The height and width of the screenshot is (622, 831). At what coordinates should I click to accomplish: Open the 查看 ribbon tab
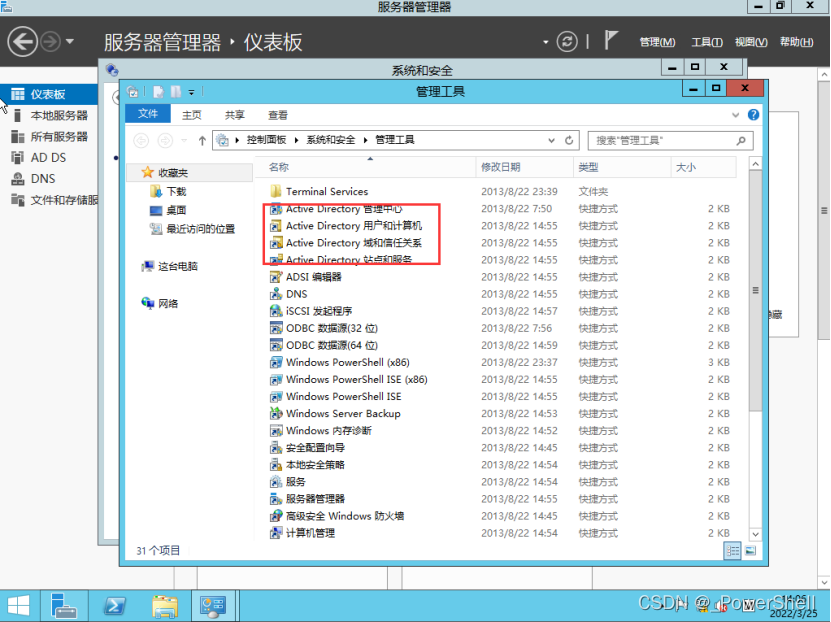pyautogui.click(x=278, y=115)
